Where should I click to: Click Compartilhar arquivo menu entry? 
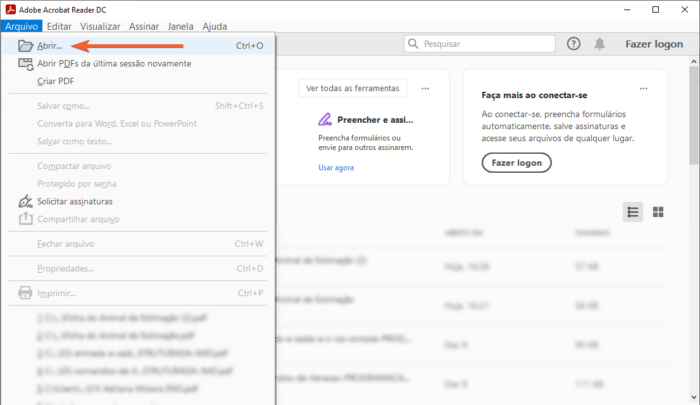tap(138, 219)
